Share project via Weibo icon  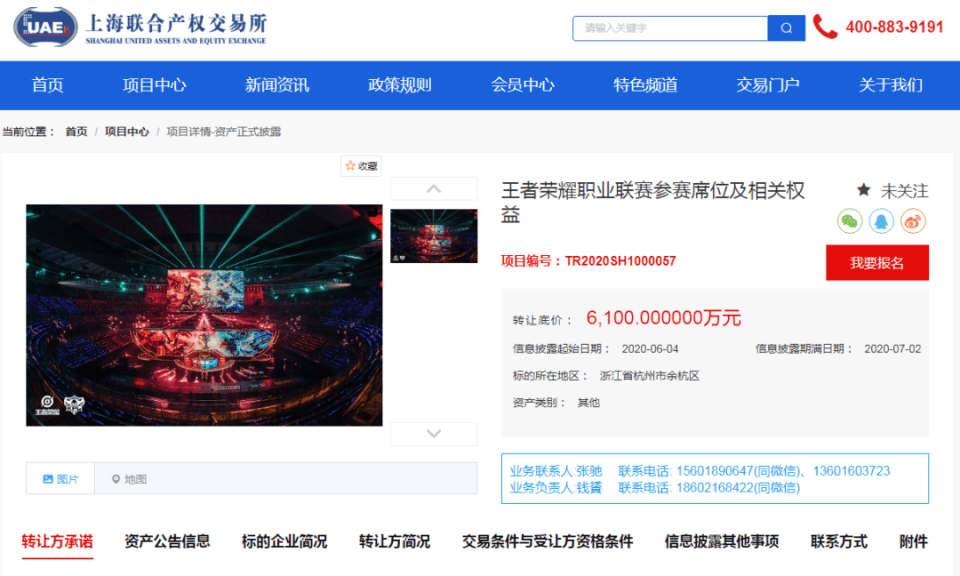[913, 221]
